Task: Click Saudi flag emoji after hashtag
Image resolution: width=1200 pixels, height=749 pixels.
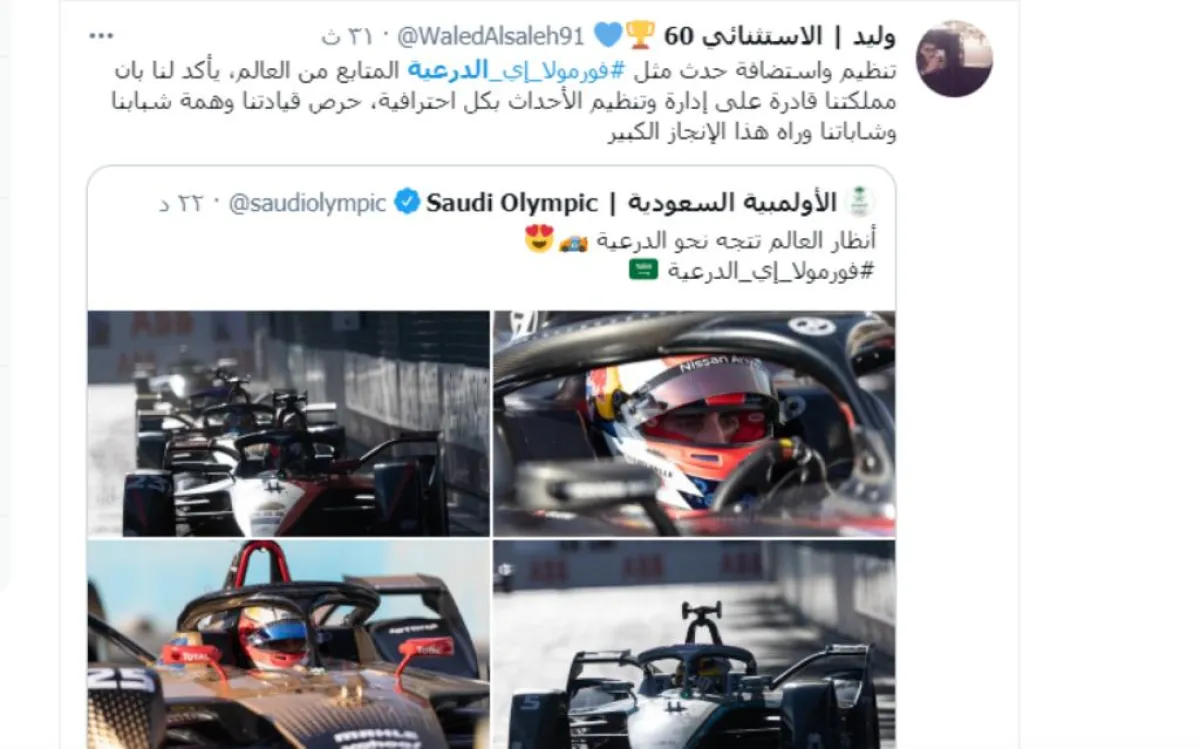Action: (x=643, y=269)
